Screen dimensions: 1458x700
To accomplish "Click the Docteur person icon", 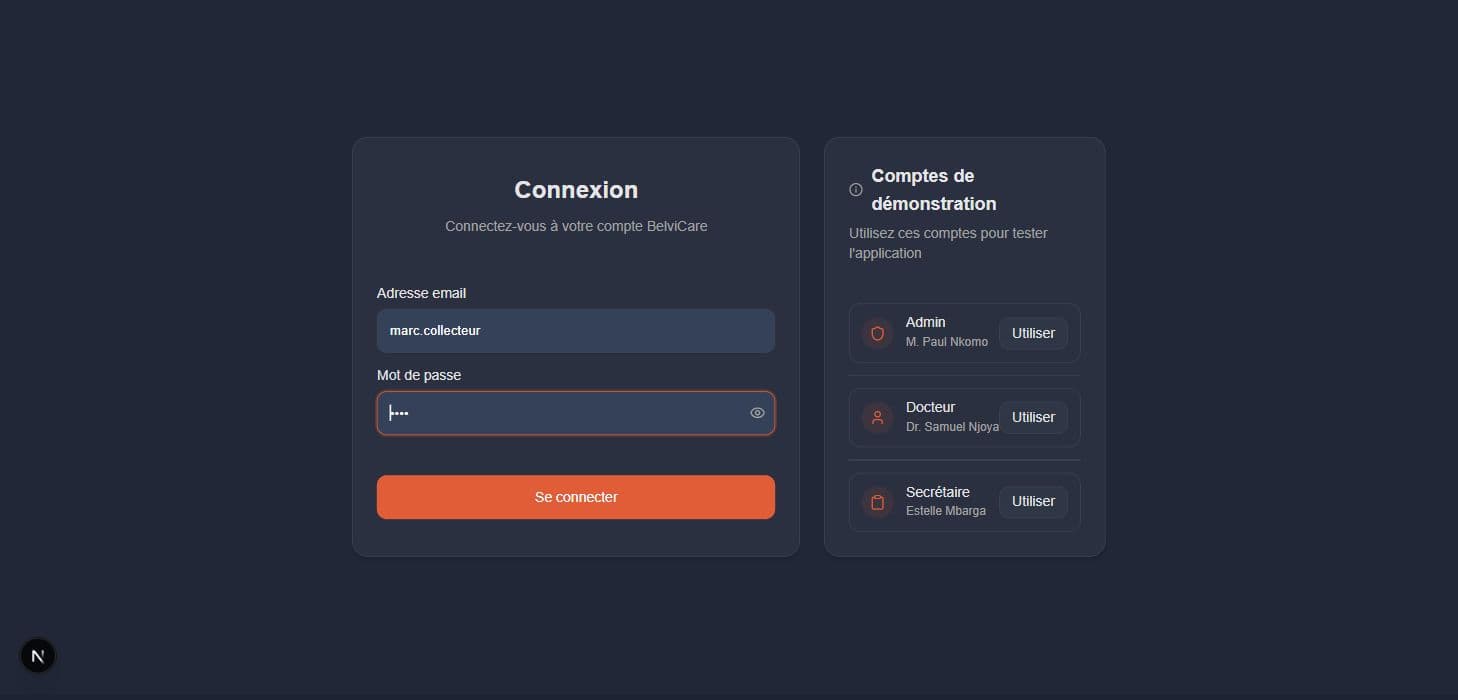I will (x=878, y=418).
